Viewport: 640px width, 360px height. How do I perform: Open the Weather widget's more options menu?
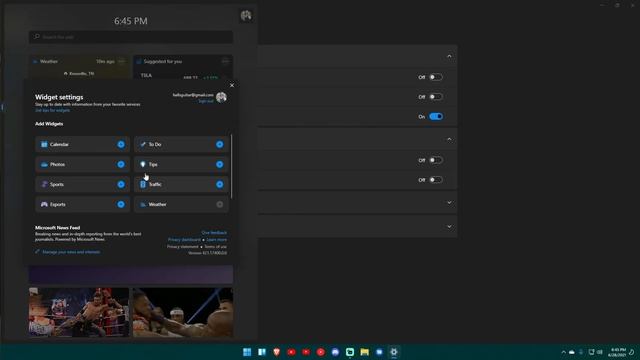[122, 61]
